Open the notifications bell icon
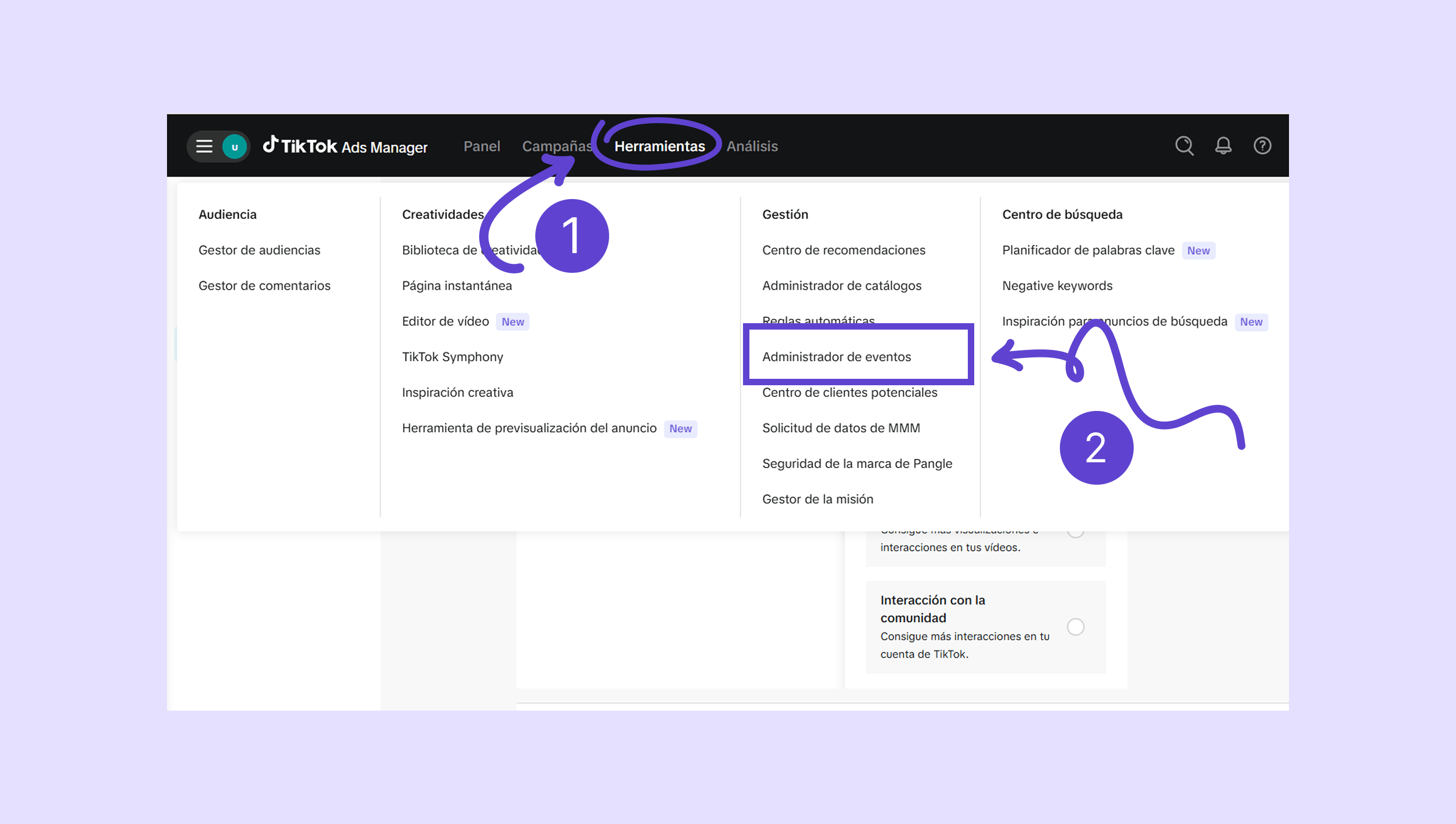 [x=1223, y=146]
